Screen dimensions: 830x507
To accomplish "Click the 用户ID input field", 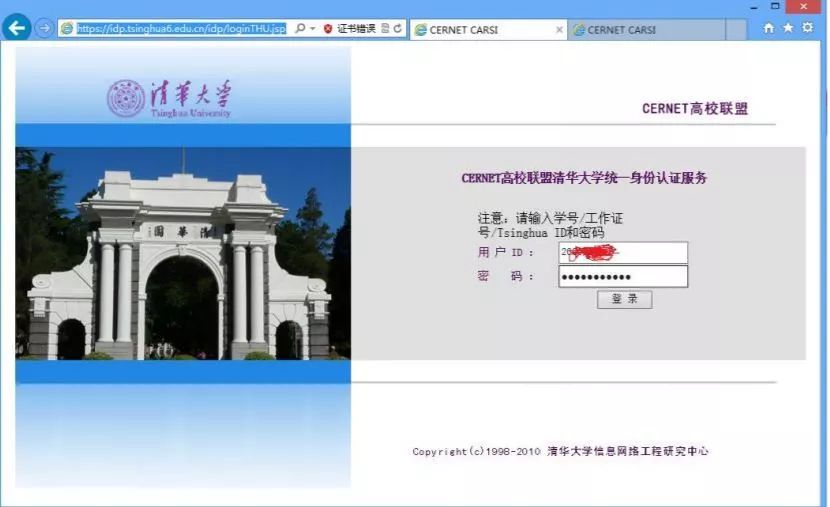I will [623, 253].
